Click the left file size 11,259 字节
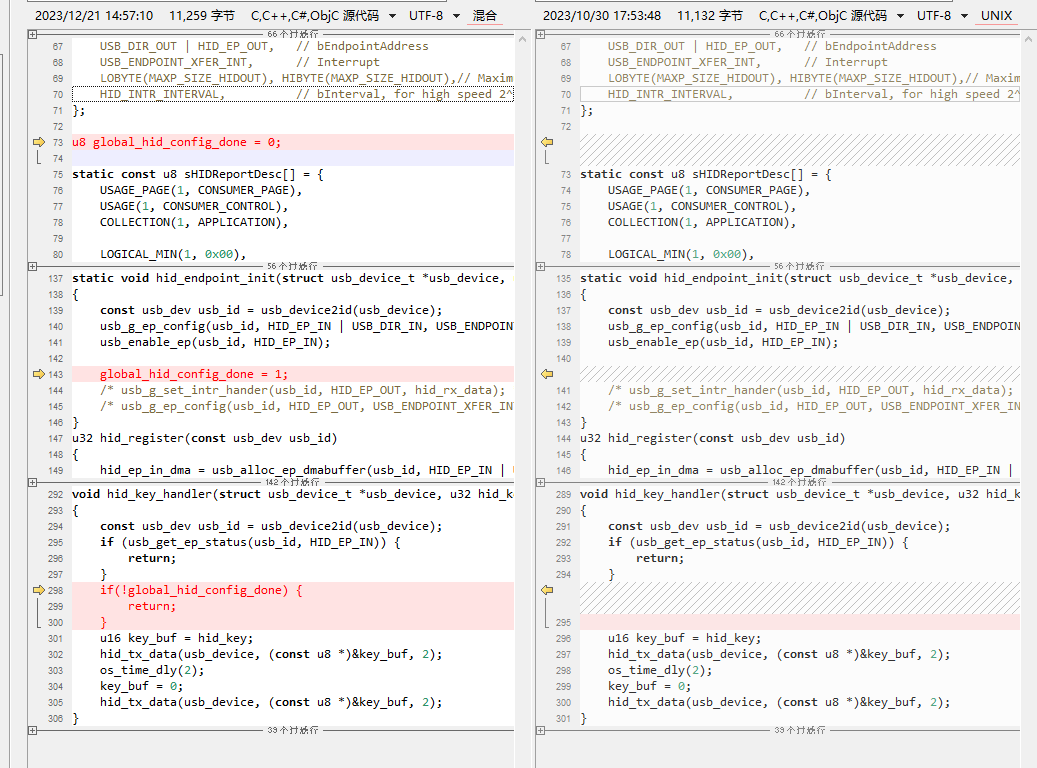 [202, 15]
